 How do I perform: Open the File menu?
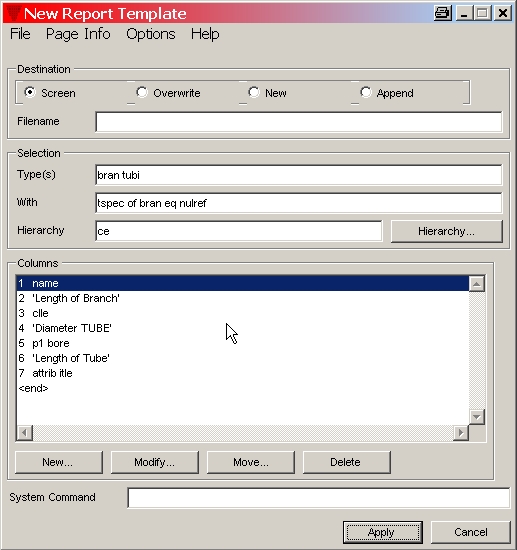20,34
